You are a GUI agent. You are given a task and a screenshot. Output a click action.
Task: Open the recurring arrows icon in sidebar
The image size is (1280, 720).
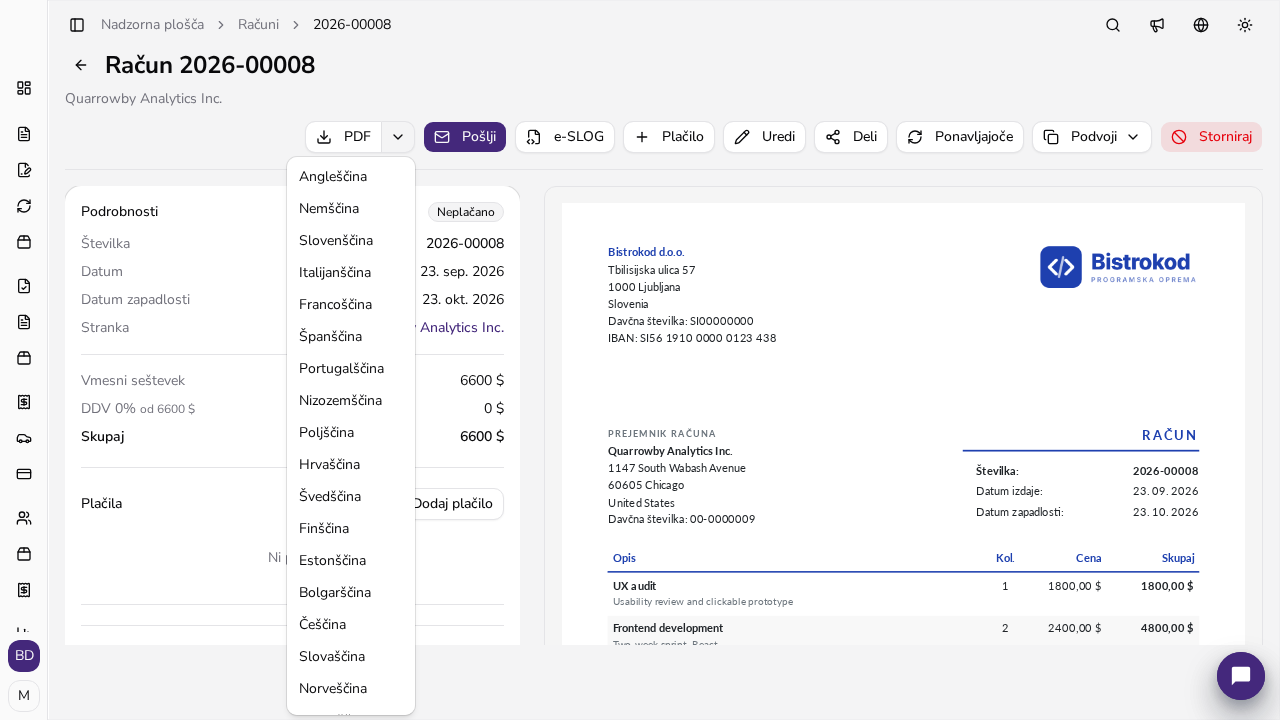24,206
